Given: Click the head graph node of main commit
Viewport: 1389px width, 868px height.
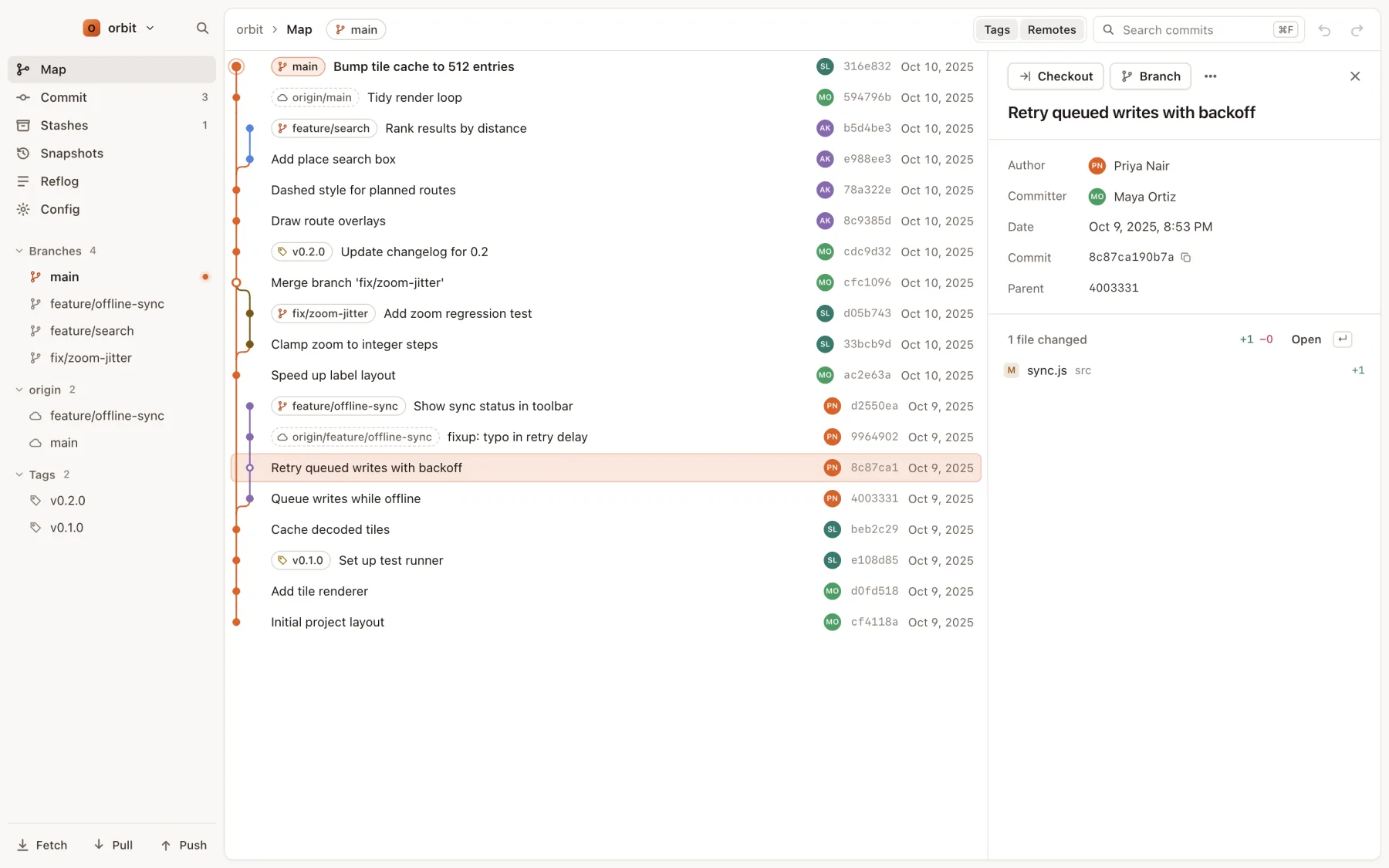Looking at the screenshot, I should click(237, 66).
